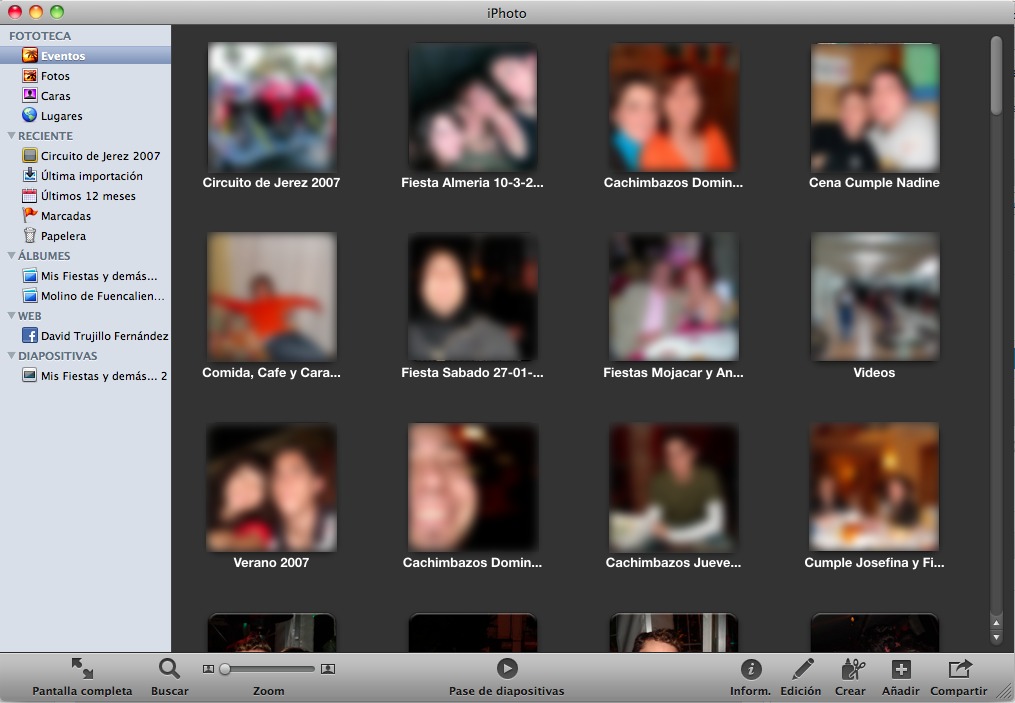Open the Eventos library icon
1015x703 pixels.
[x=30, y=56]
